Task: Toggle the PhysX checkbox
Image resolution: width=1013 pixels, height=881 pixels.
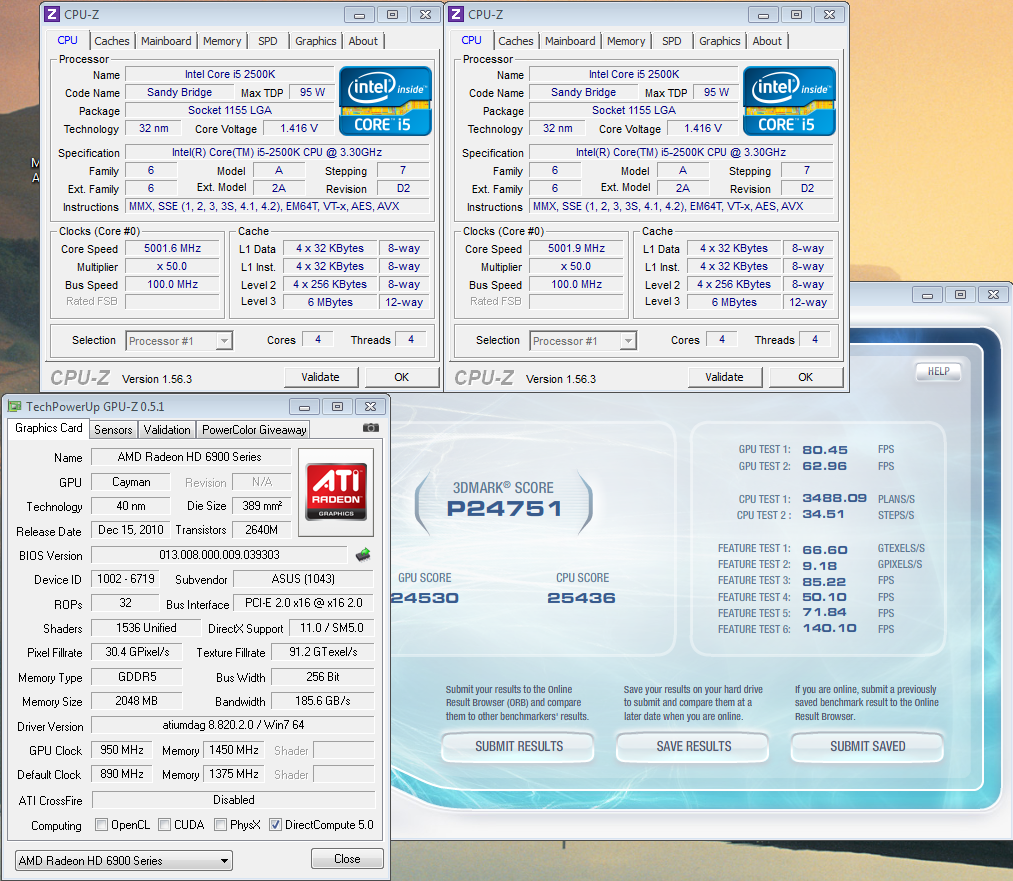Action: (x=220, y=824)
